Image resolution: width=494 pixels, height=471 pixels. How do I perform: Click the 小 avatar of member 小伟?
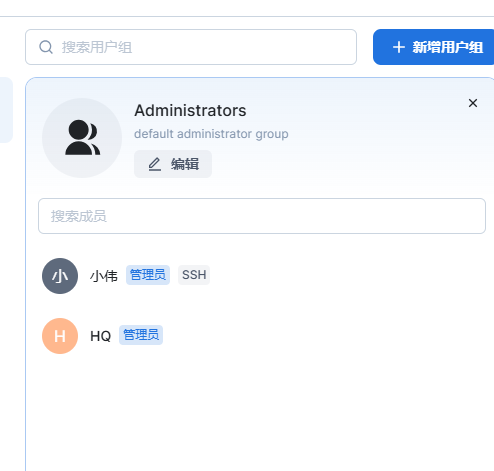coord(60,276)
